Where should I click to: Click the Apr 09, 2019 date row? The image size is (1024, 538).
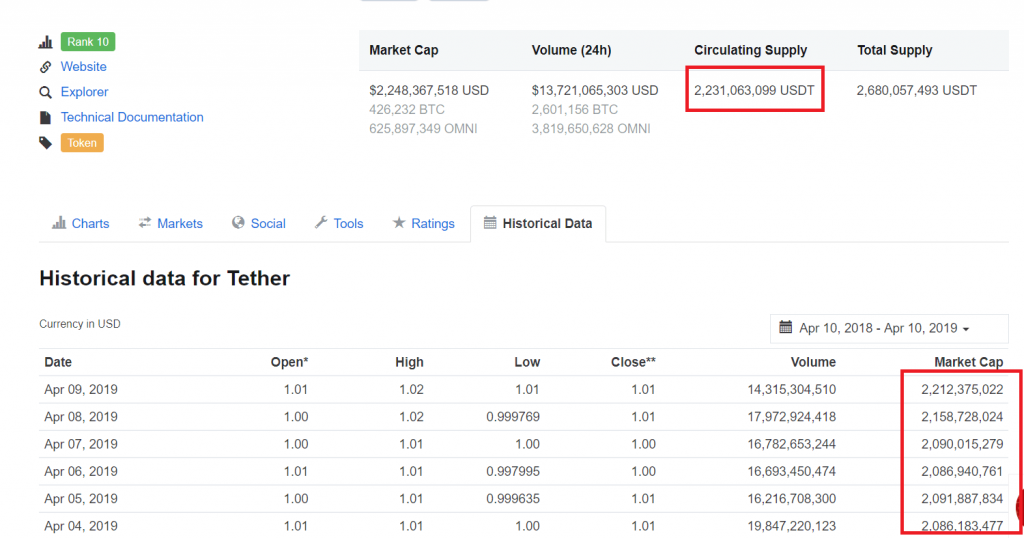(81, 389)
